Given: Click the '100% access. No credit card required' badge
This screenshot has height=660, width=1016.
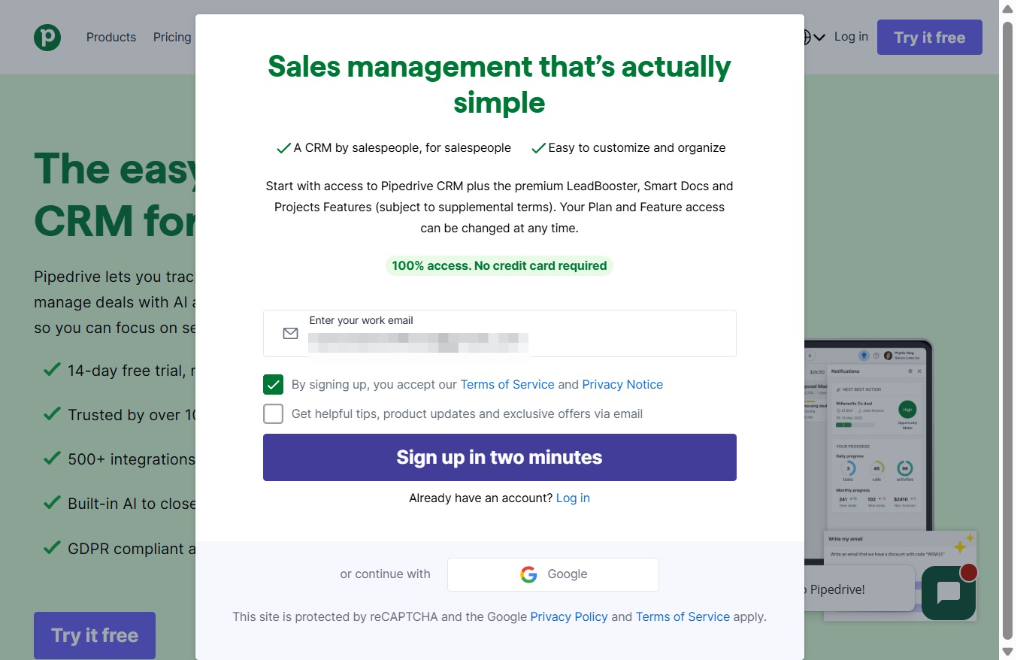Looking at the screenshot, I should (500, 266).
